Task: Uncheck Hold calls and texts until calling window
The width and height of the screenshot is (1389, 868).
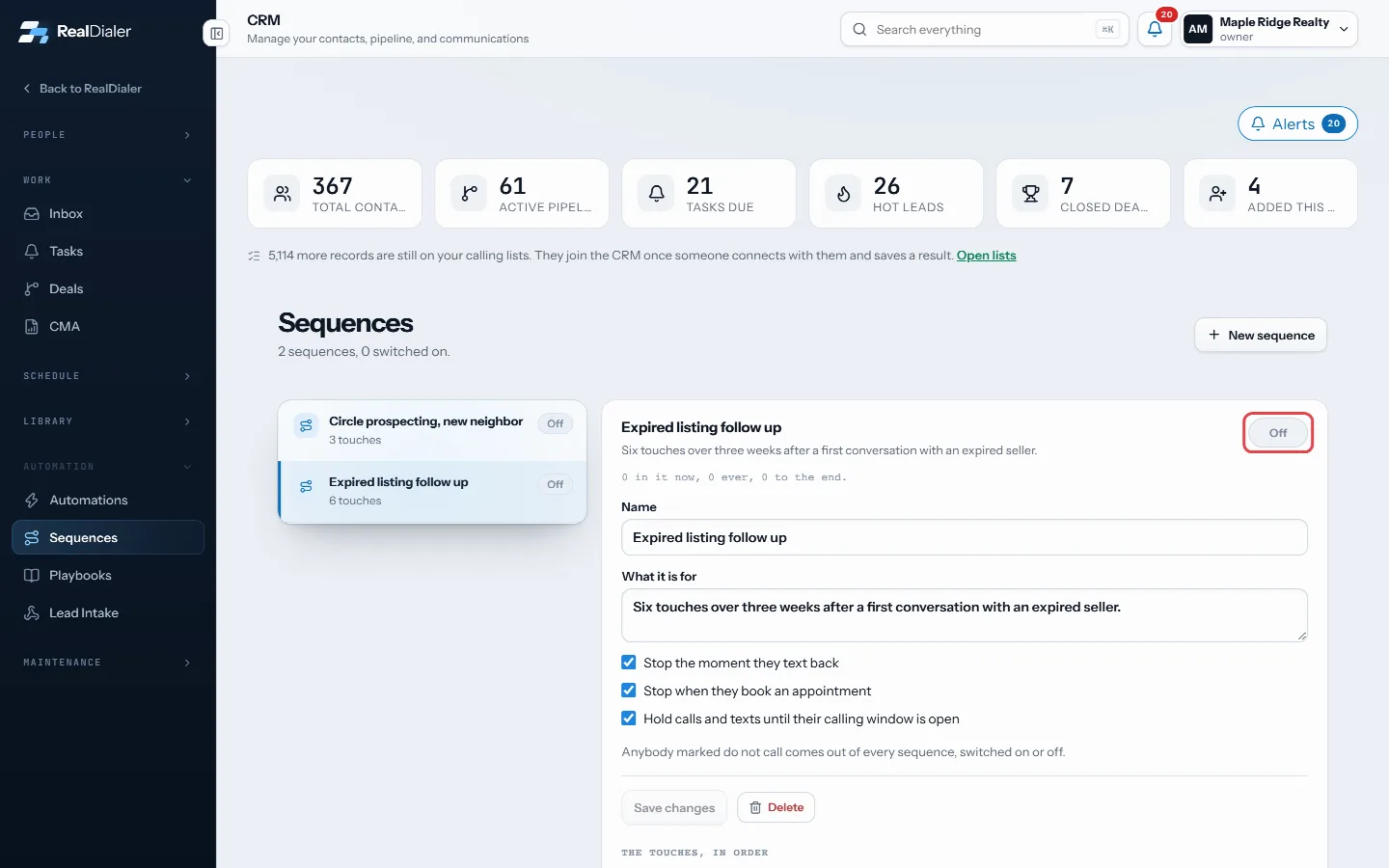Action: pyautogui.click(x=629, y=719)
